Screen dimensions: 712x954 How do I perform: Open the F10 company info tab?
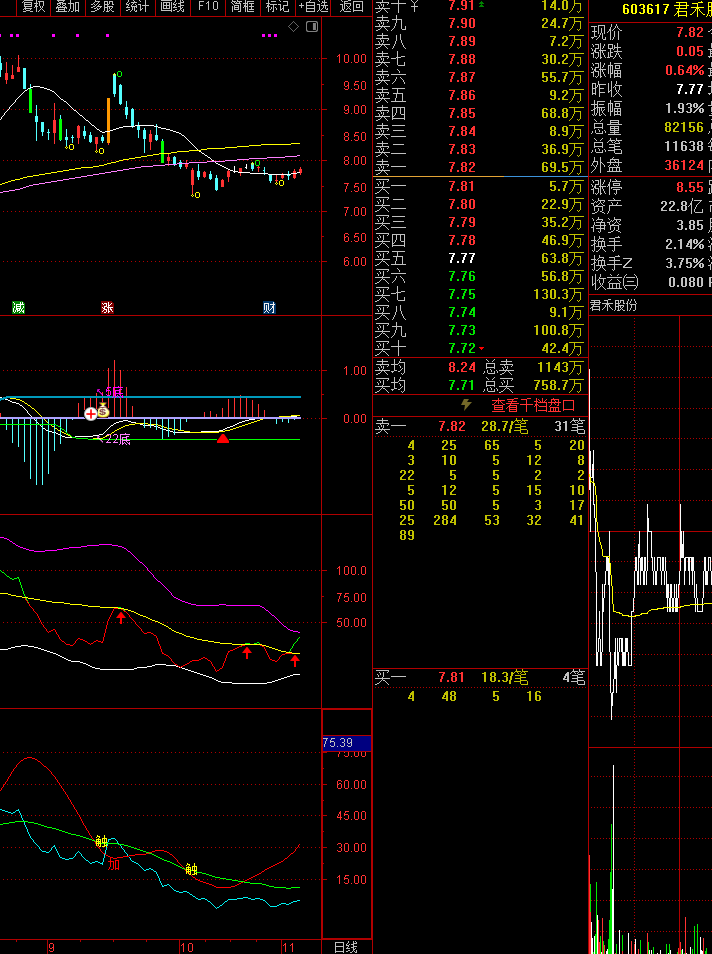(208, 7)
